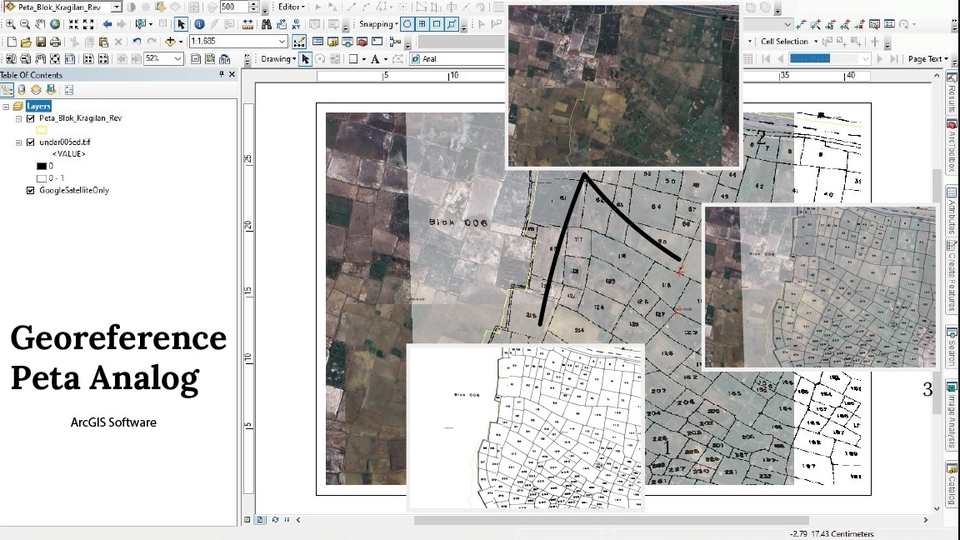Viewport: 960px width, 540px height.
Task: Click the Cell Selection button
Action: 784,42
